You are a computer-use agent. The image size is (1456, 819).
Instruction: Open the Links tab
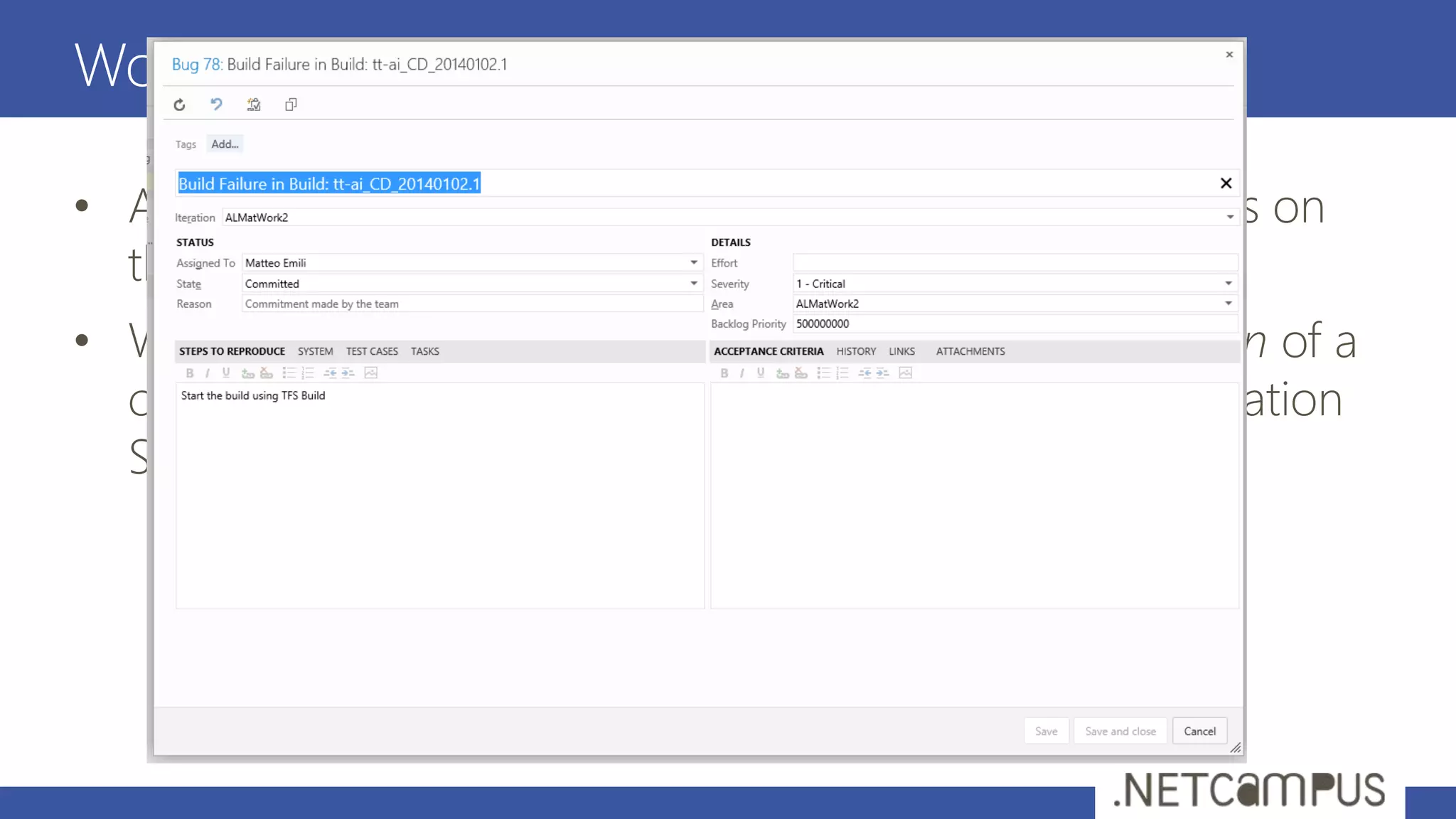(901, 351)
